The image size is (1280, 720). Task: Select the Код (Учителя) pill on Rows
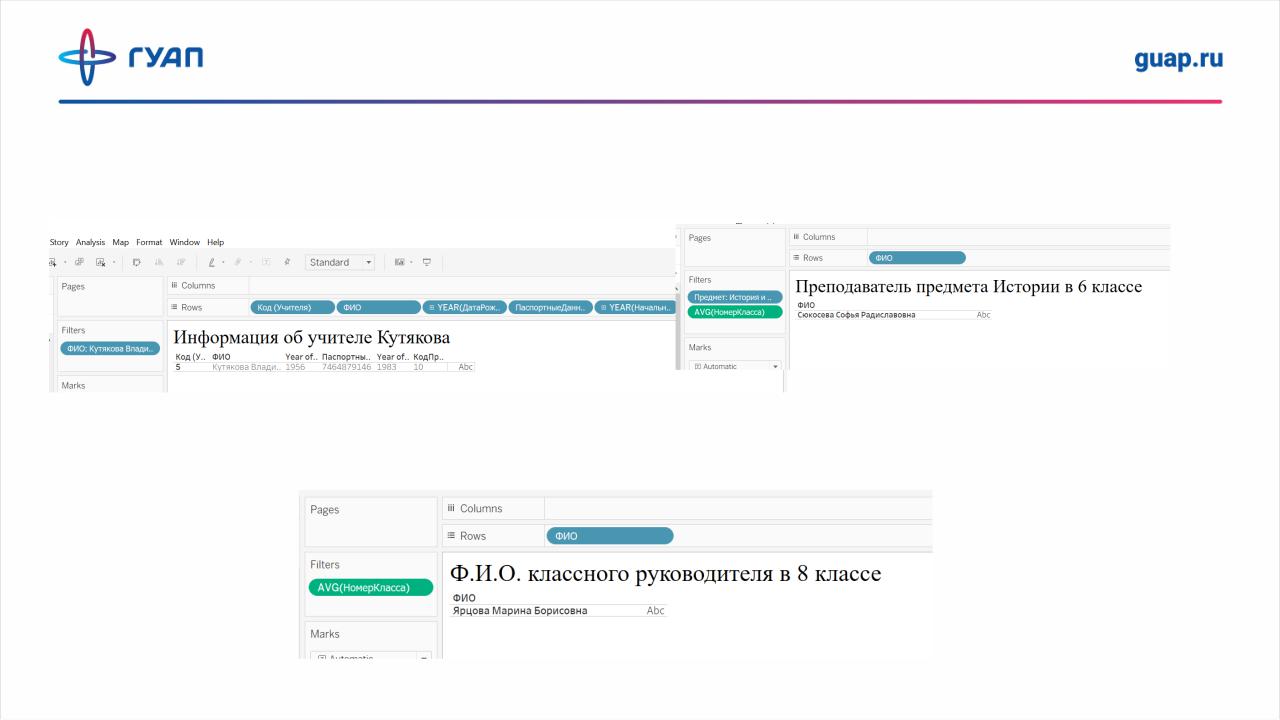pyautogui.click(x=292, y=307)
